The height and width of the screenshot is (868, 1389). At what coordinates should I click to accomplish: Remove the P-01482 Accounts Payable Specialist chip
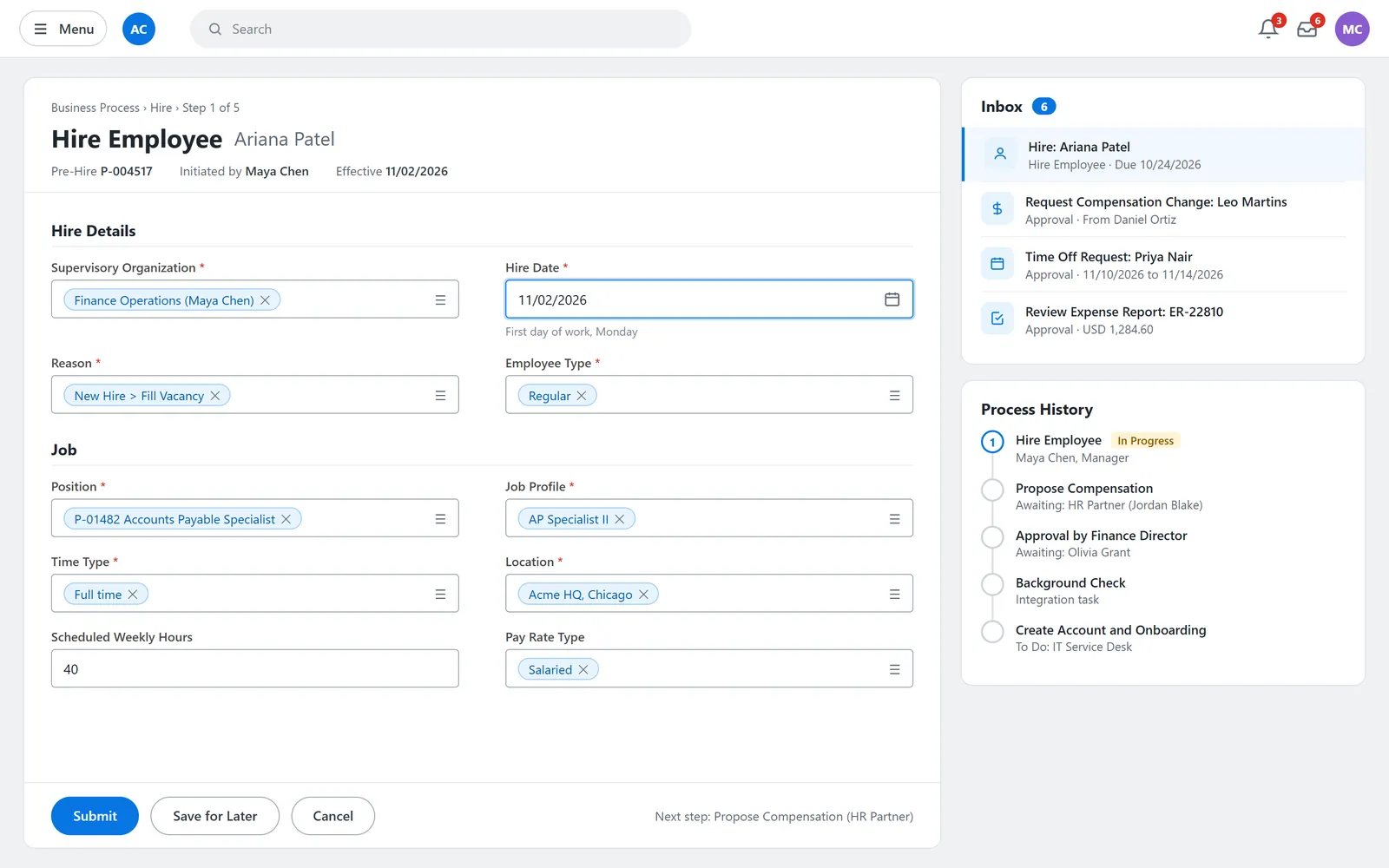click(286, 519)
